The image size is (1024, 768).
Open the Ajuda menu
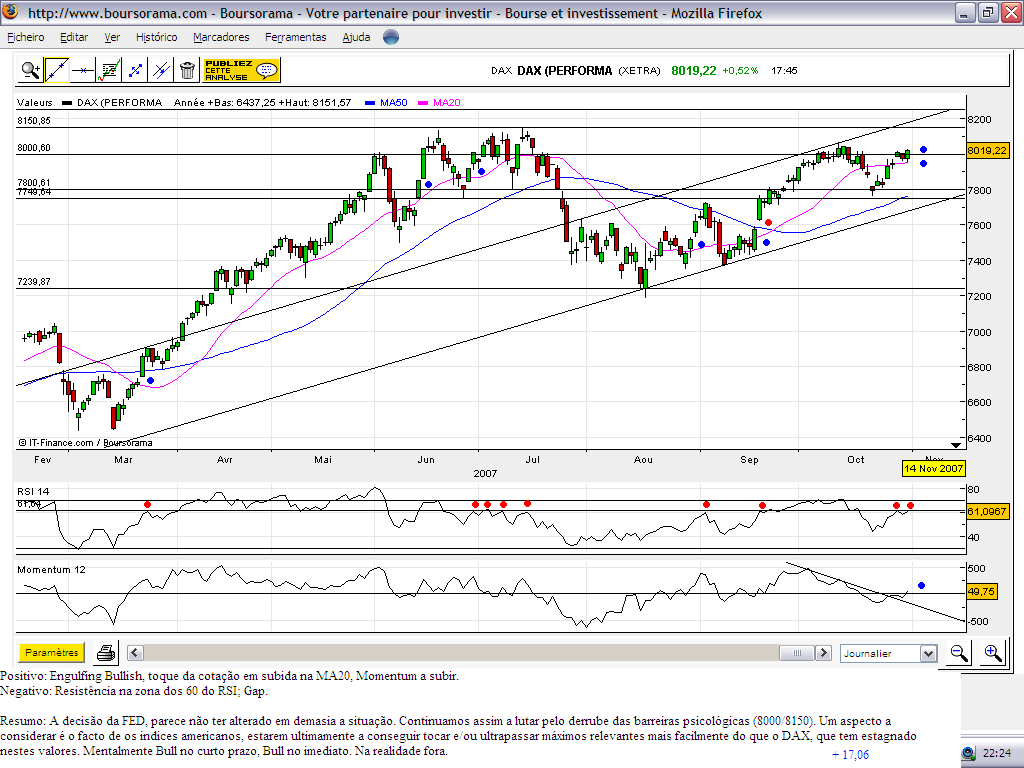357,37
